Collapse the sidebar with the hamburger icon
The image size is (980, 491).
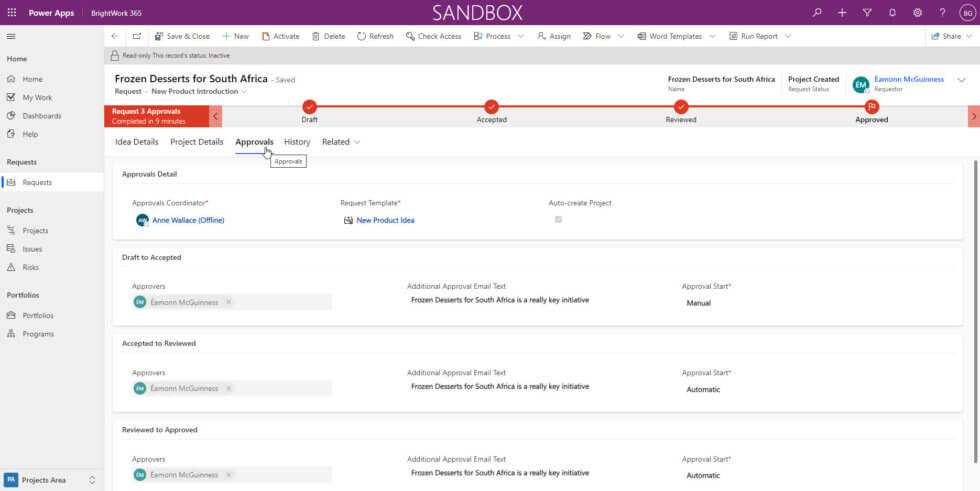click(11, 36)
